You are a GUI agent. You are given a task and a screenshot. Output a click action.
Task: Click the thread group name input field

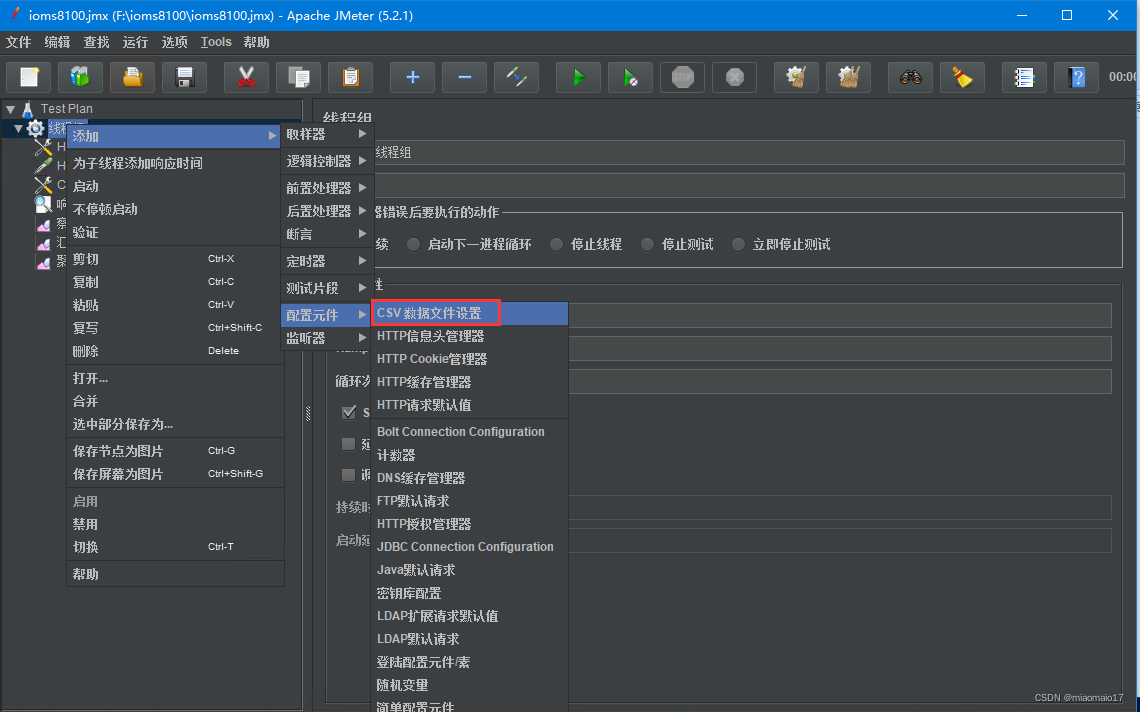[x=749, y=153]
